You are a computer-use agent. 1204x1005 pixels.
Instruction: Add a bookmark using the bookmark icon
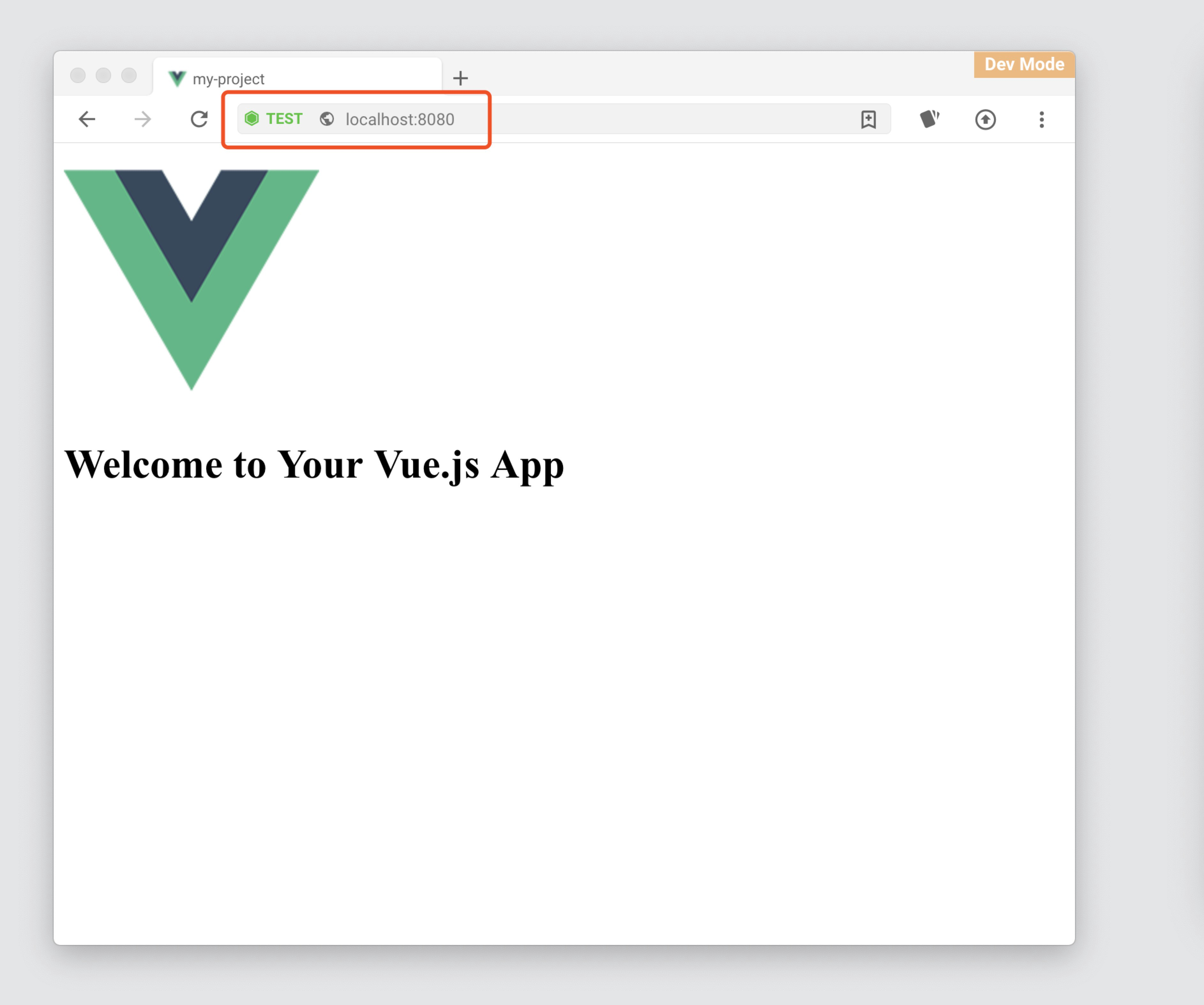(x=869, y=119)
